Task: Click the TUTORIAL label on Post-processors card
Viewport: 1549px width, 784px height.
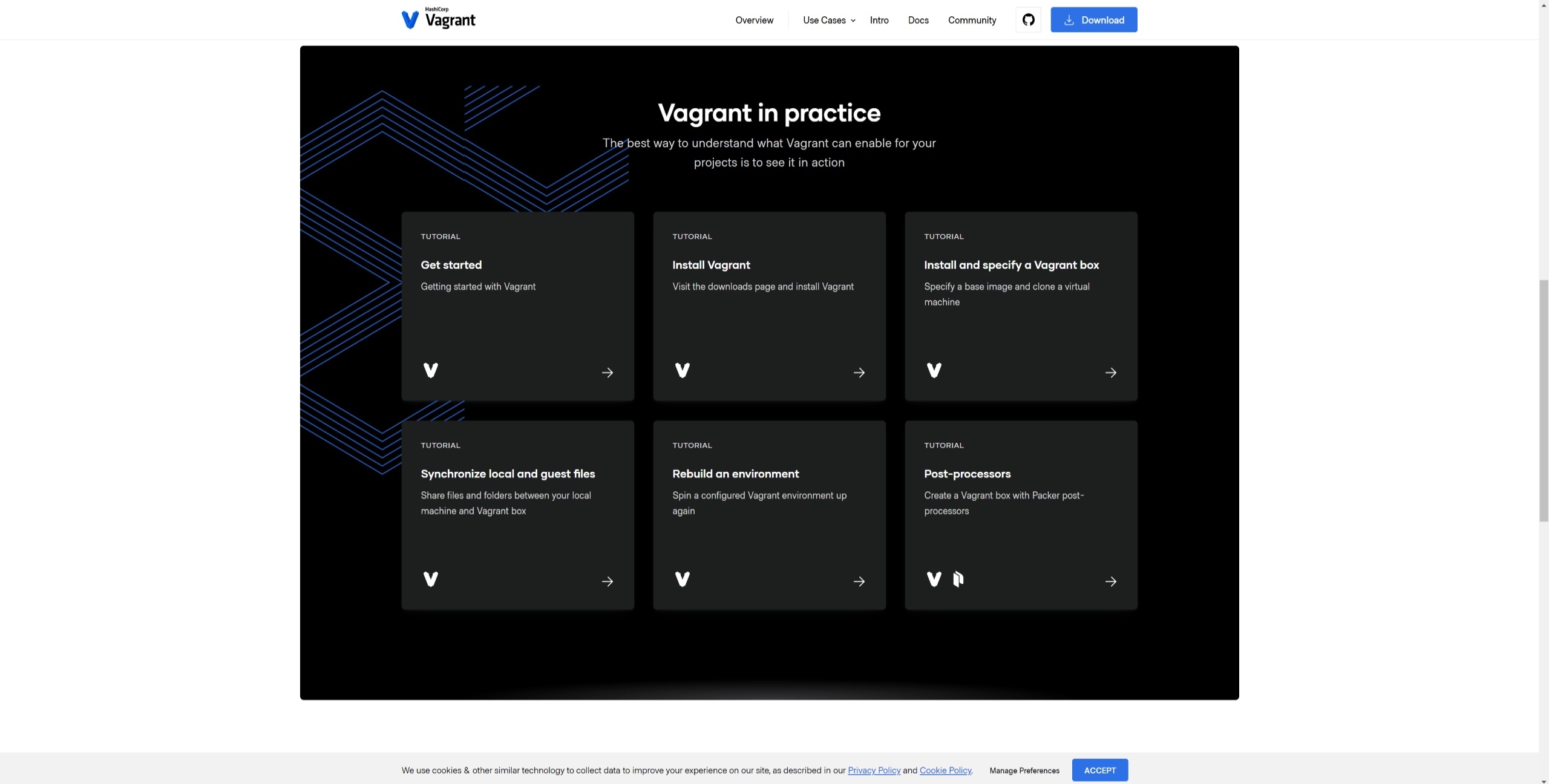Action: tap(944, 445)
